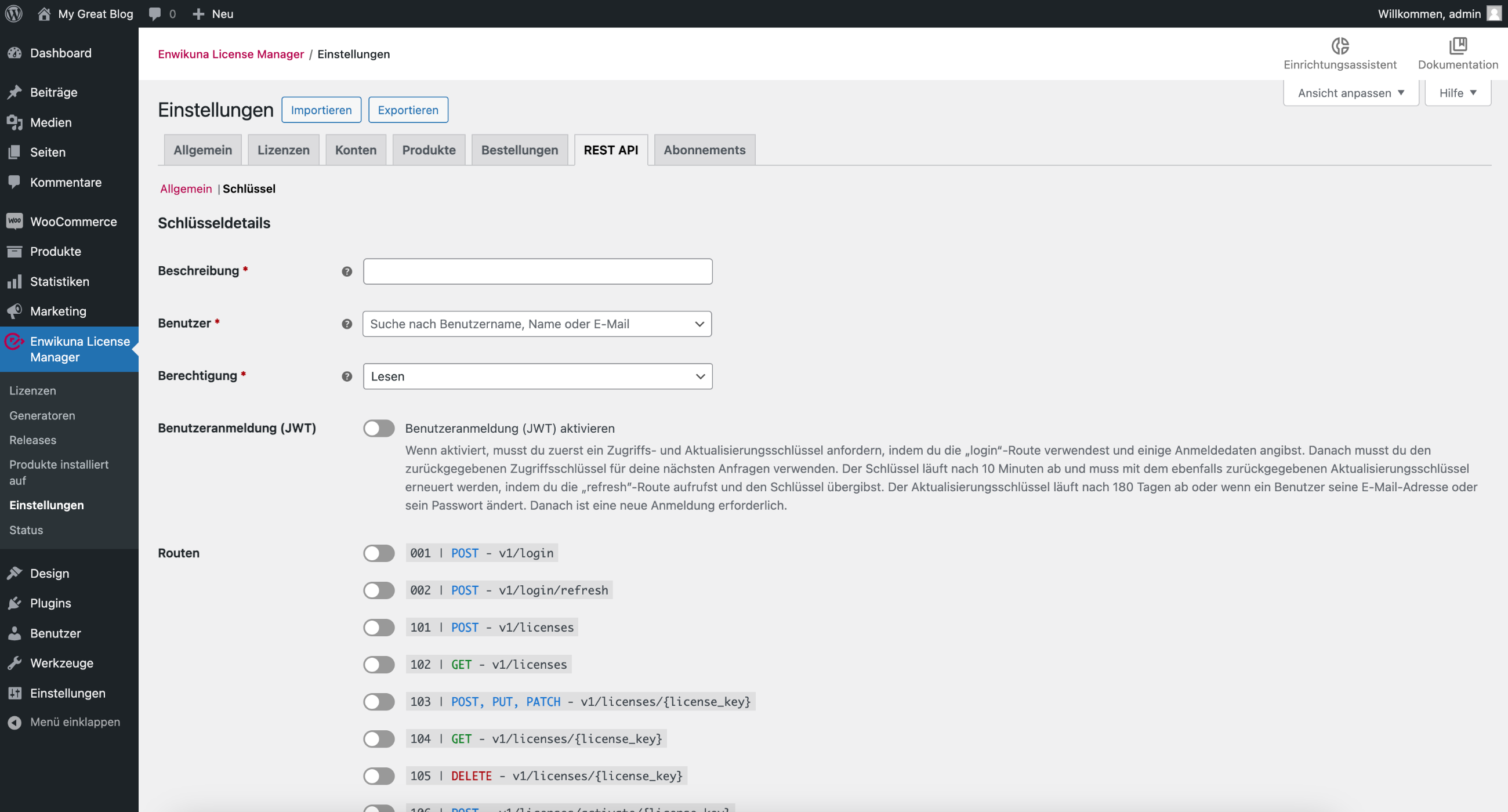Open the Schlüssel sub-section link

[249, 189]
